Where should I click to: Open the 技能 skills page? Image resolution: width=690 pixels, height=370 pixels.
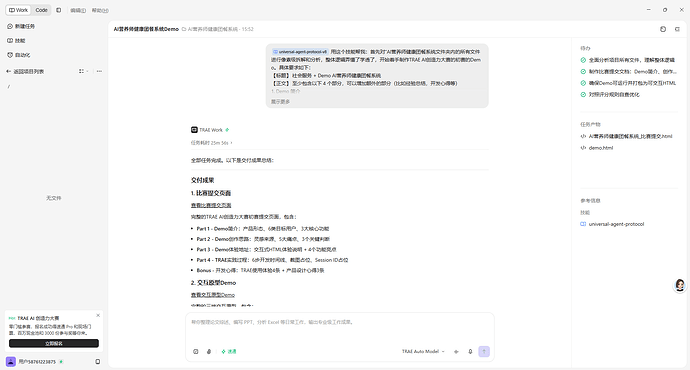pyautogui.click(x=16, y=40)
